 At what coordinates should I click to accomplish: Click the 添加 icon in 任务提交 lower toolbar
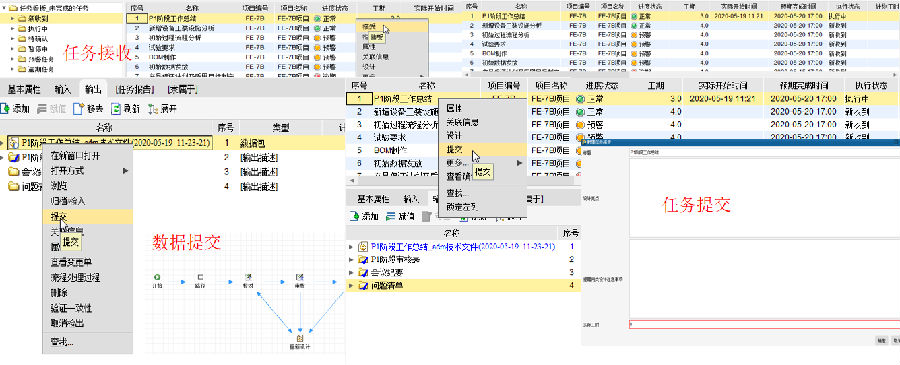coord(354,216)
